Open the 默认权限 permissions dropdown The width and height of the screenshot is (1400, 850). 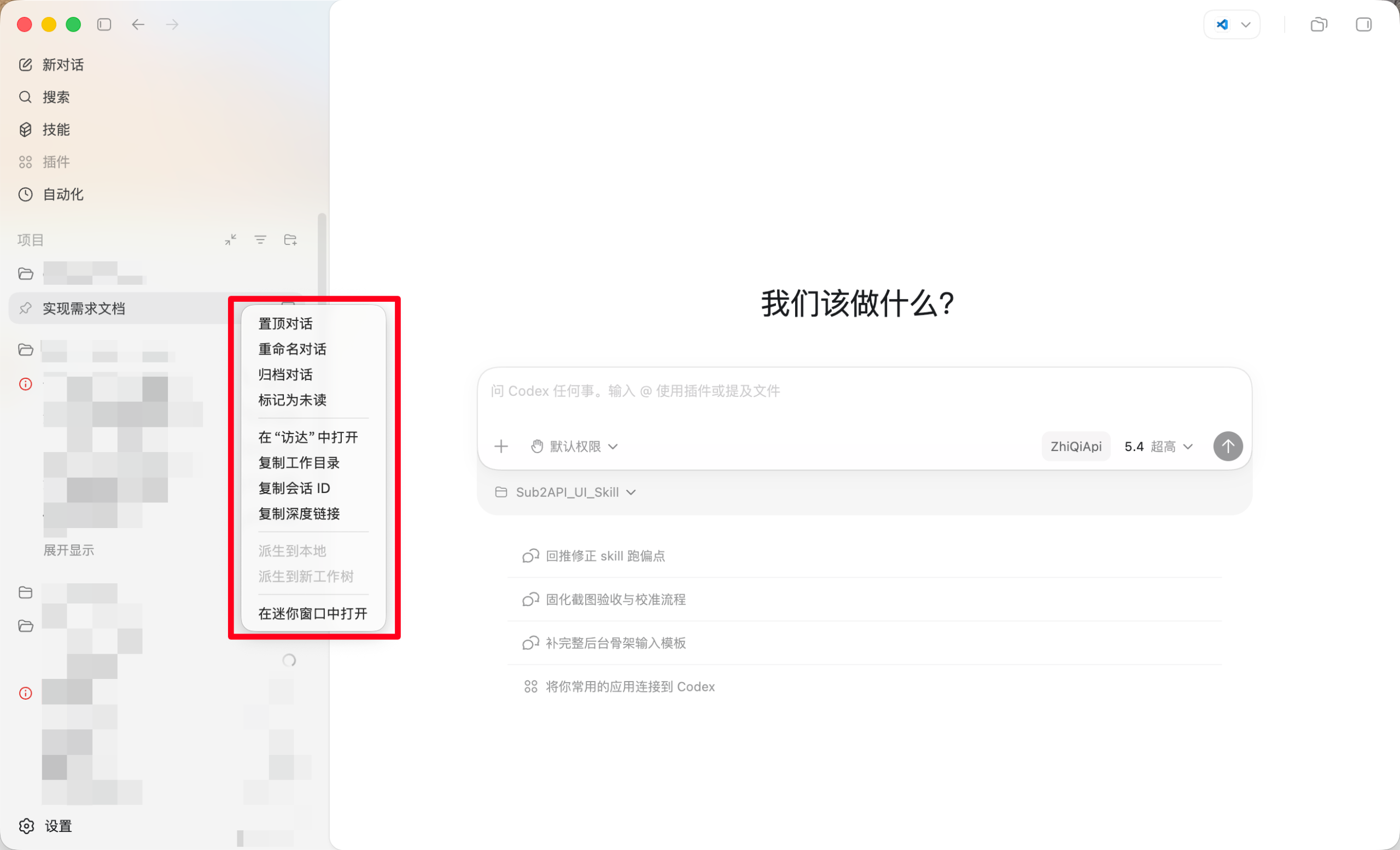(574, 446)
